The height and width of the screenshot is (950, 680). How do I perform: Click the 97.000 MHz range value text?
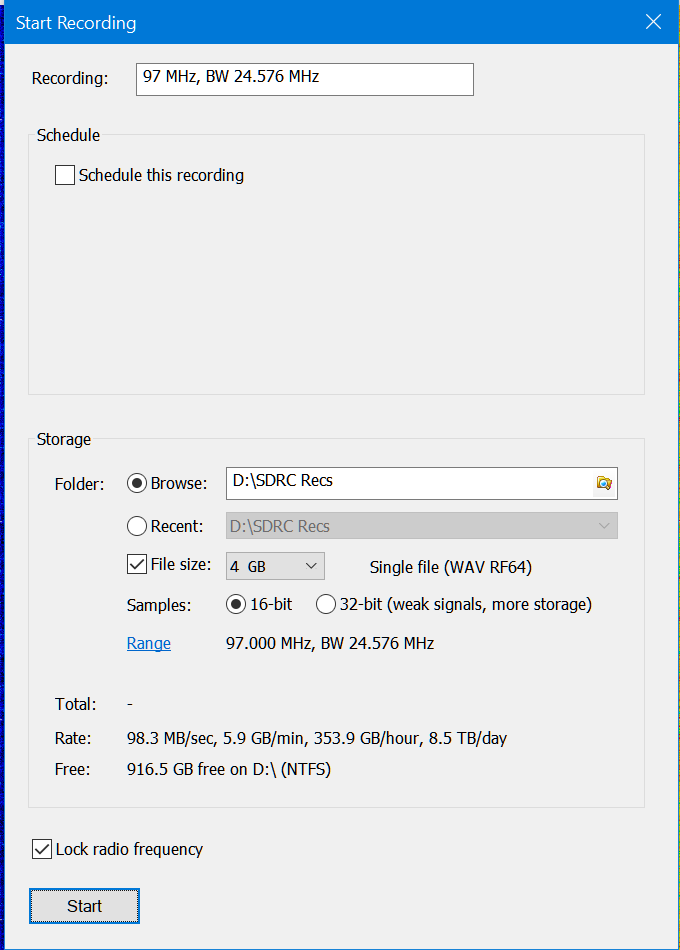pyautogui.click(x=330, y=644)
